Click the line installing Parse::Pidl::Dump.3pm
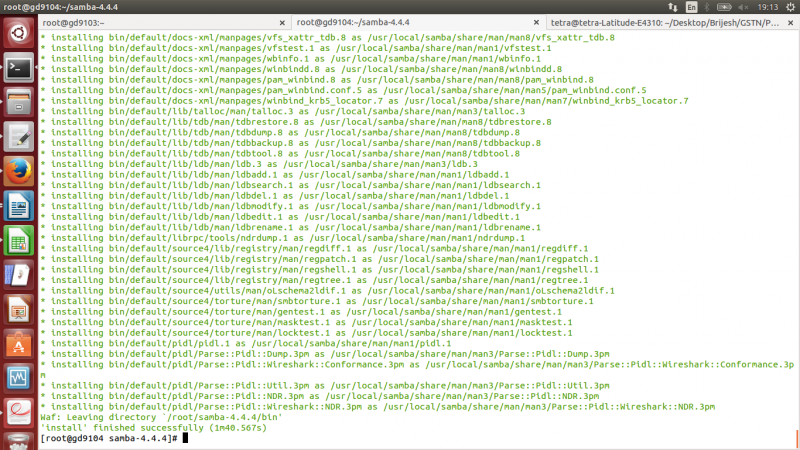 325,354
